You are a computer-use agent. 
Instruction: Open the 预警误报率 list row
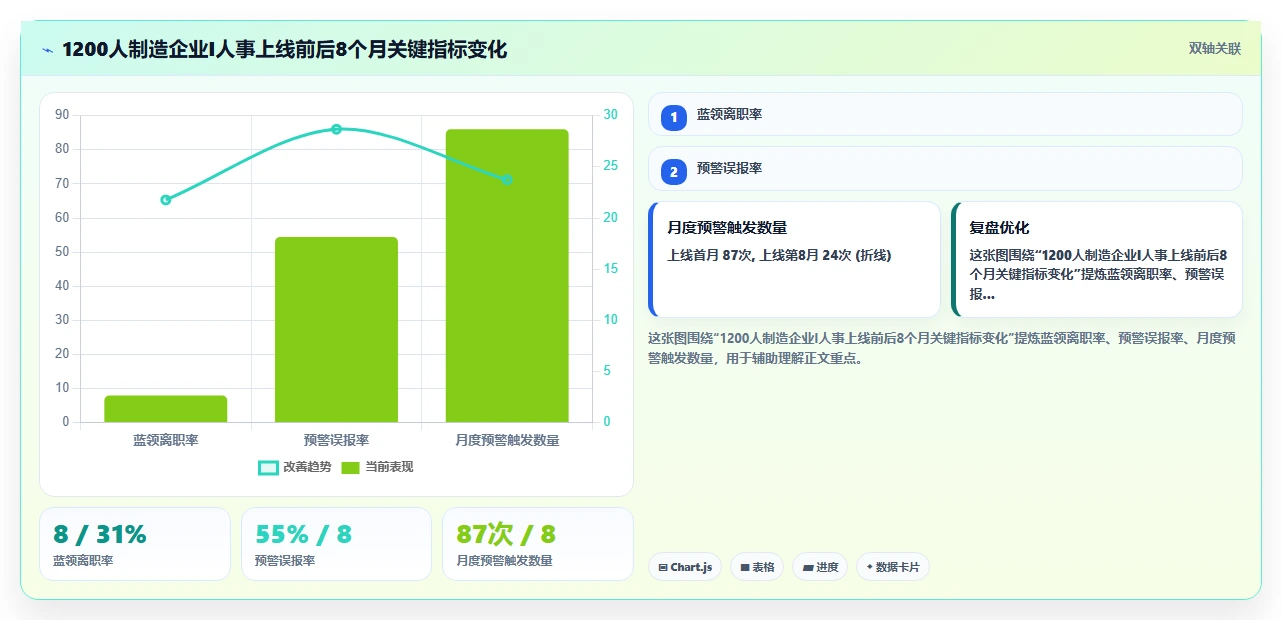click(945, 169)
